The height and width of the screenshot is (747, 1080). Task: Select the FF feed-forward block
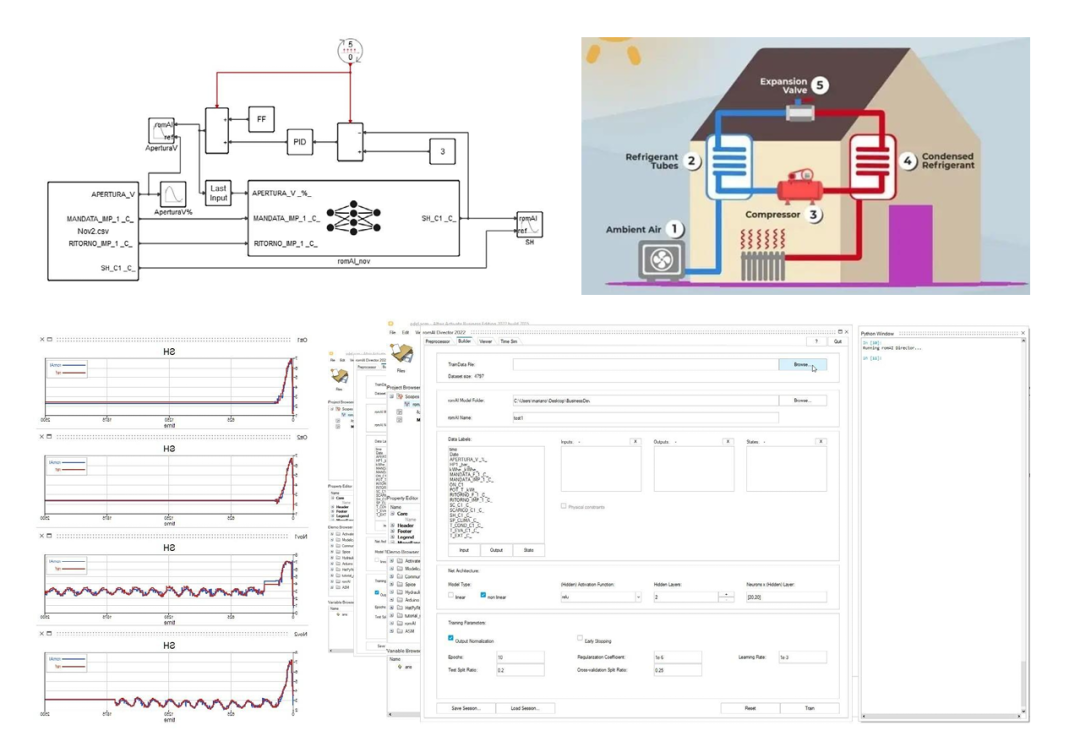261,119
